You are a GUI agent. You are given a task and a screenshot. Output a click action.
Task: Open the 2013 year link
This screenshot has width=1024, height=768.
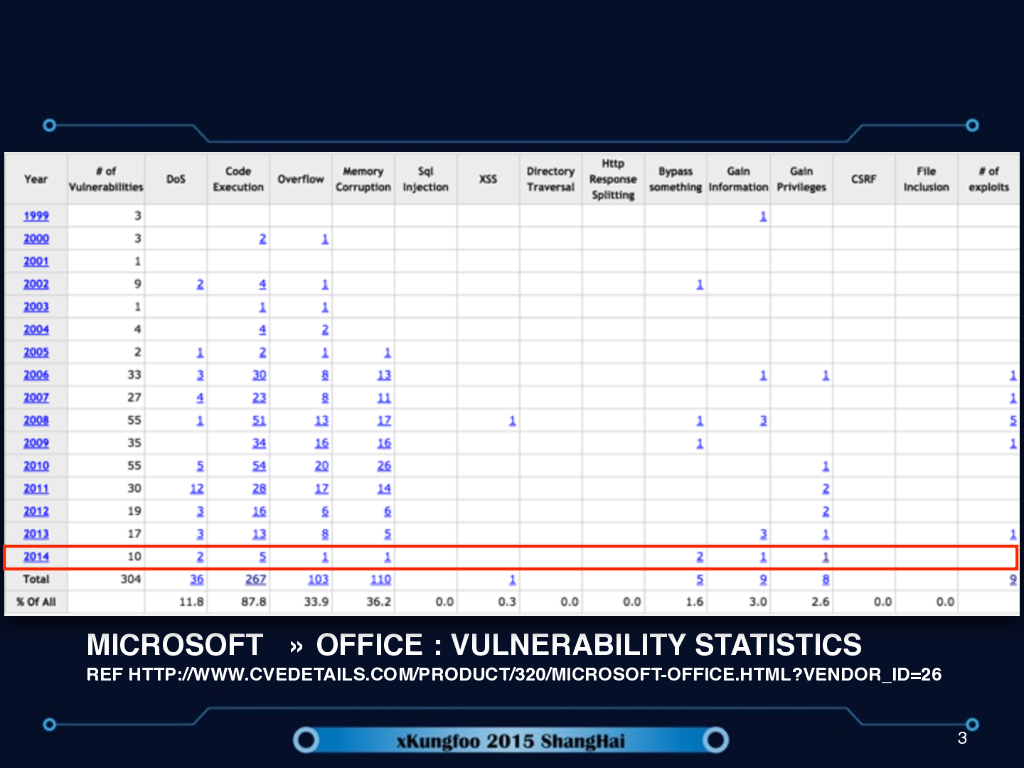[36, 534]
